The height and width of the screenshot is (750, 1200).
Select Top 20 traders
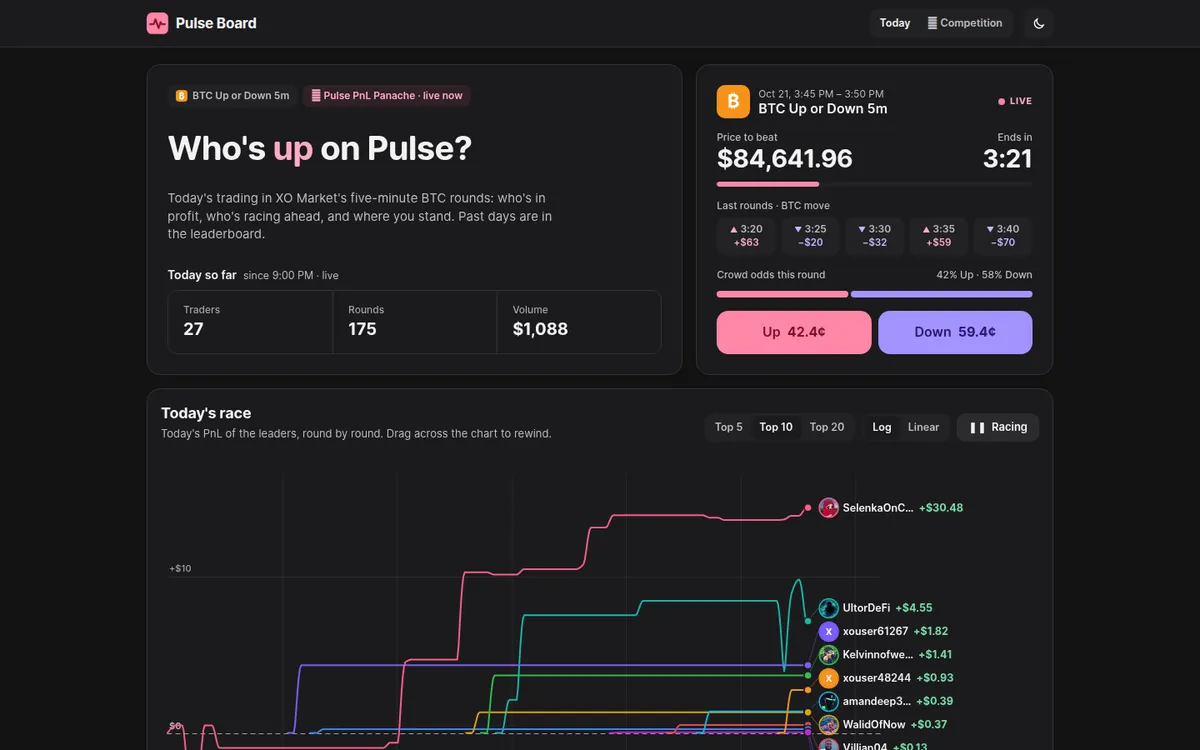pos(827,427)
